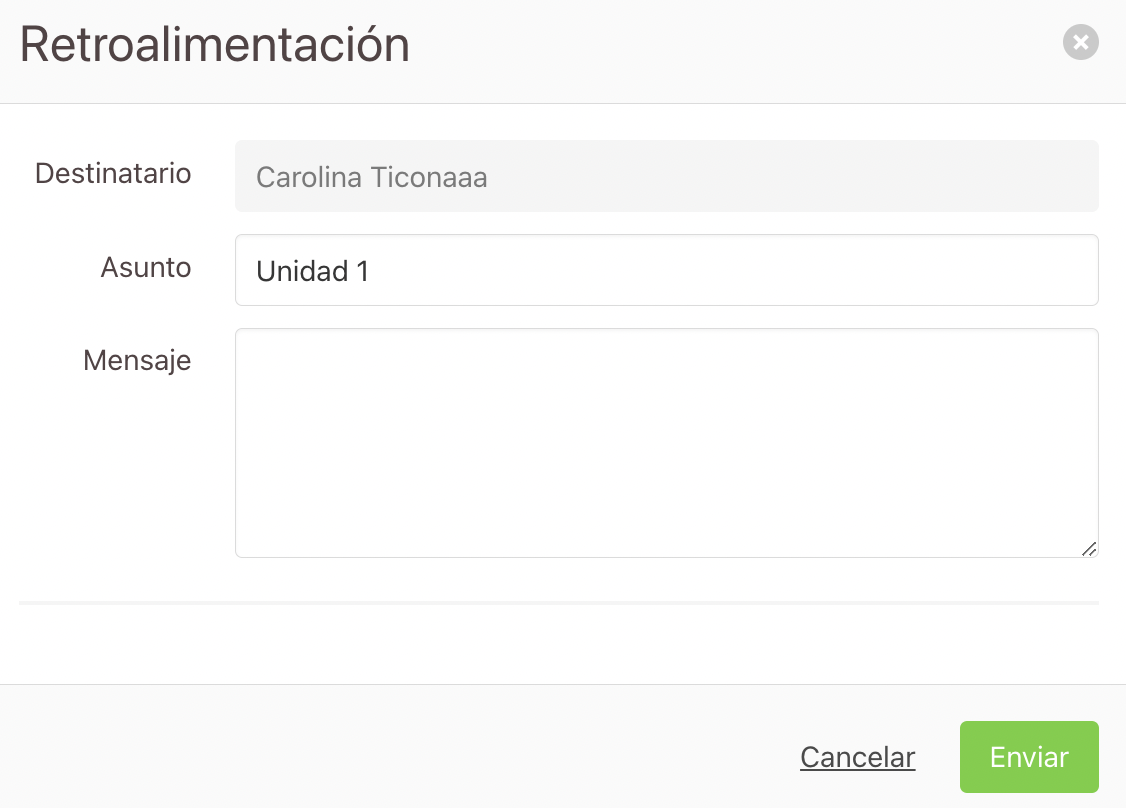Image resolution: width=1126 pixels, height=808 pixels.
Task: Click the name Carolina Ticonaaa
Action: [x=372, y=177]
